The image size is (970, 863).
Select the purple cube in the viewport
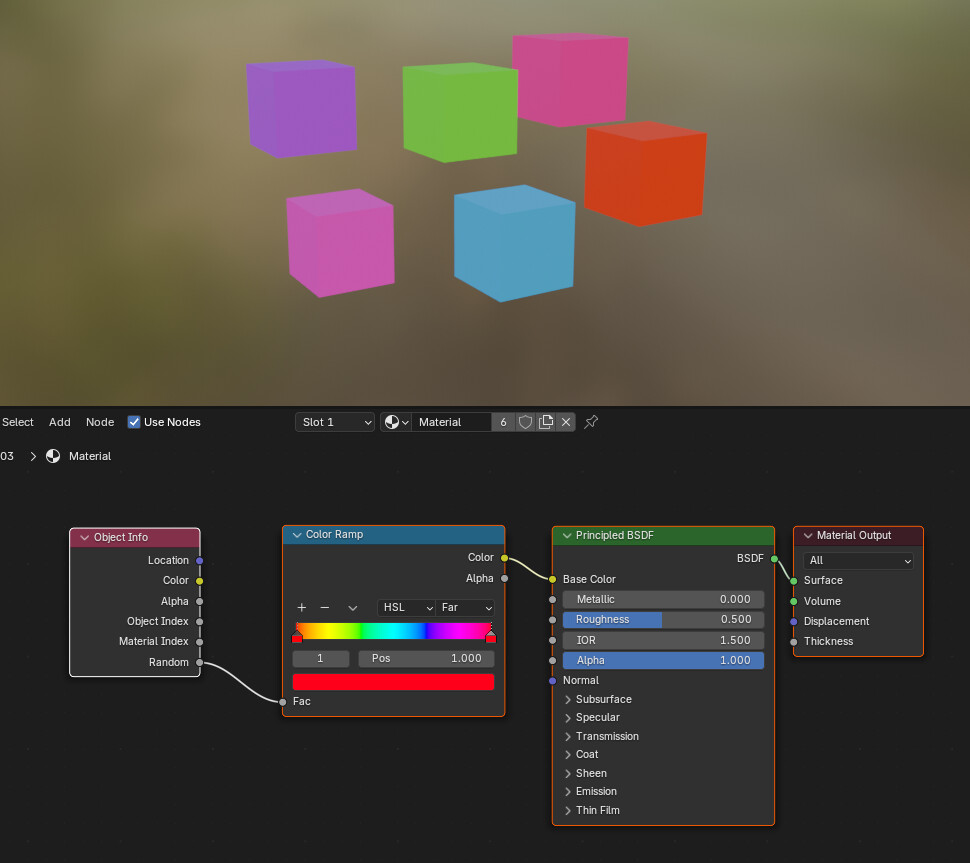point(302,108)
